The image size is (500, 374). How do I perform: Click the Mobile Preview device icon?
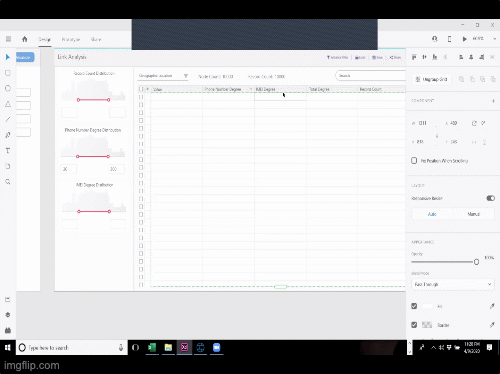pyautogui.click(x=449, y=39)
